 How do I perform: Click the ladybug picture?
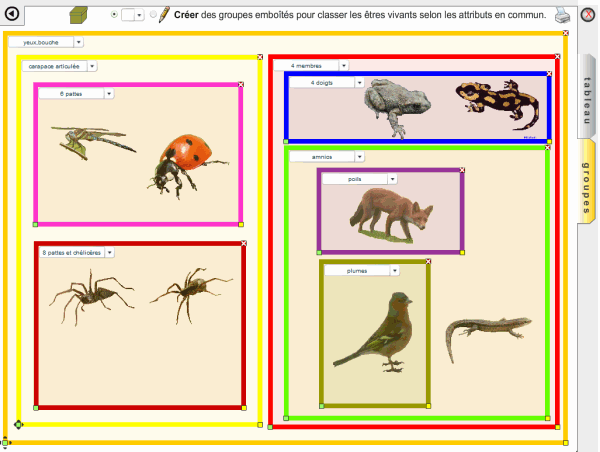188,166
